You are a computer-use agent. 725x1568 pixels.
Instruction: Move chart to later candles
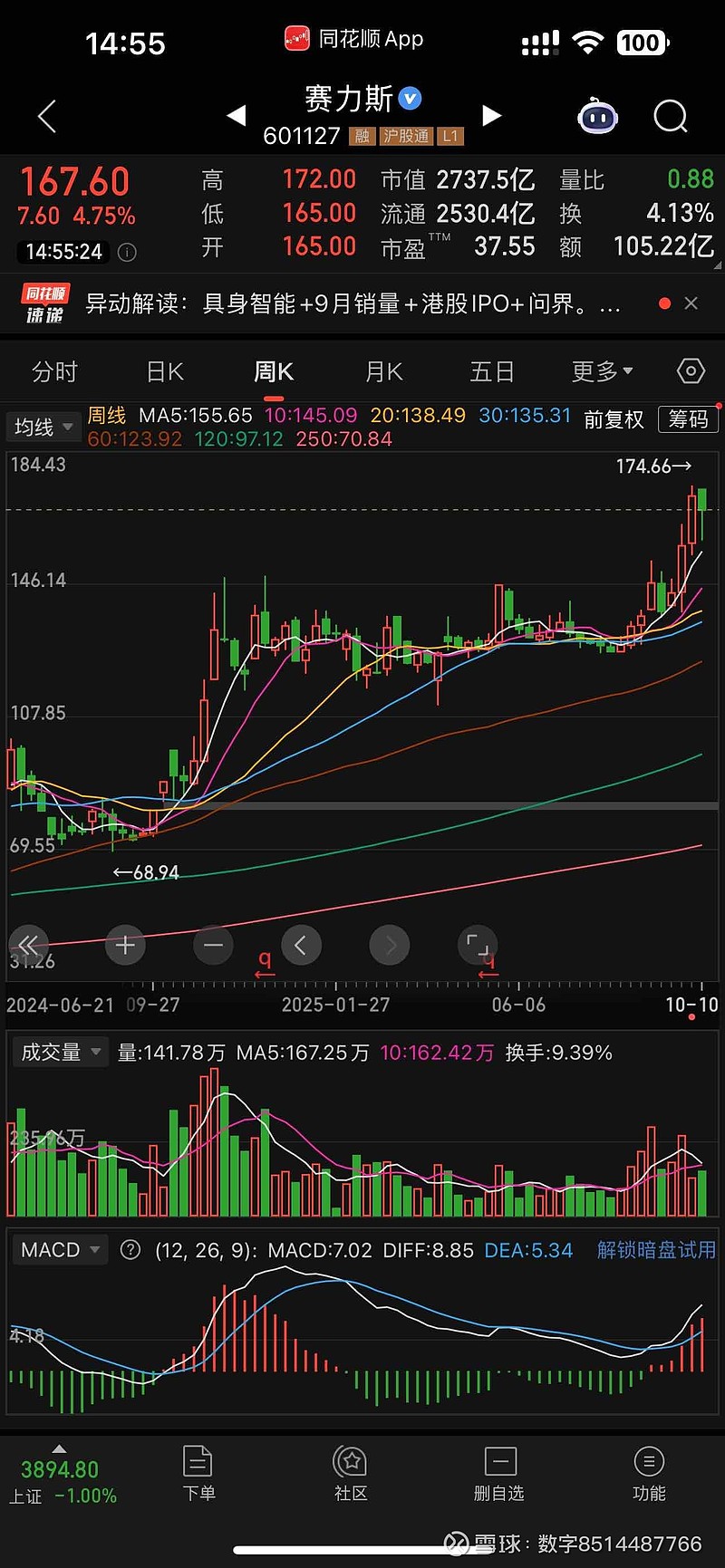point(390,946)
